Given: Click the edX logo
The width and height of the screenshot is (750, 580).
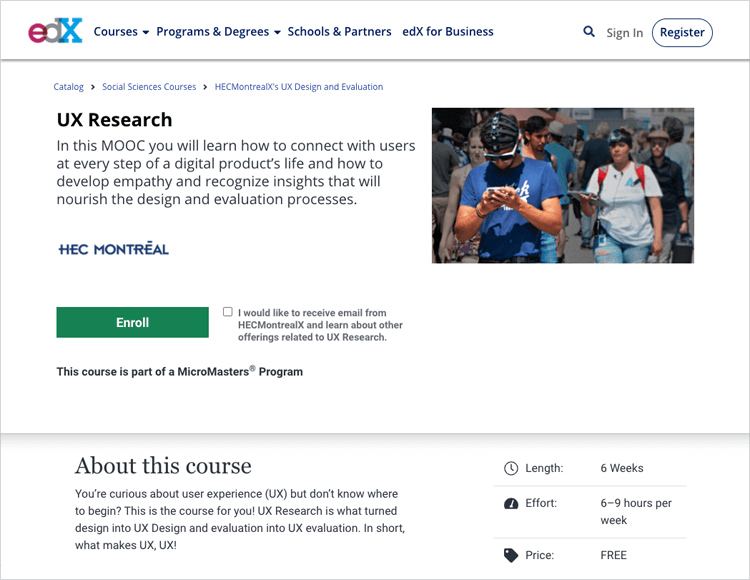Looking at the screenshot, I should (x=55, y=31).
